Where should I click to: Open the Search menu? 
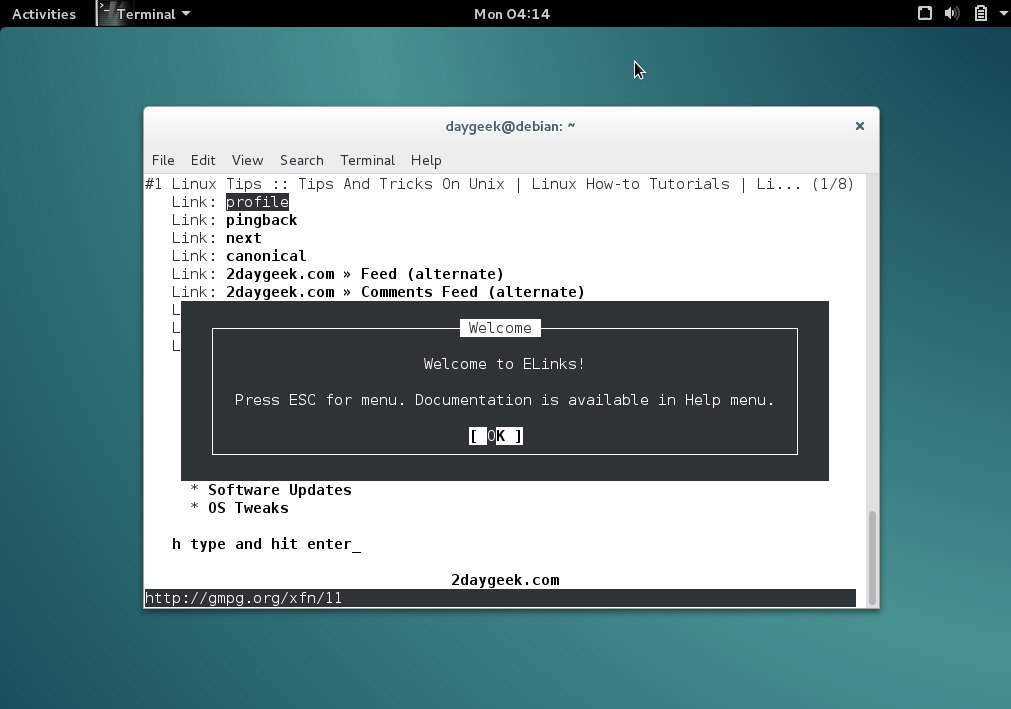tap(301, 160)
